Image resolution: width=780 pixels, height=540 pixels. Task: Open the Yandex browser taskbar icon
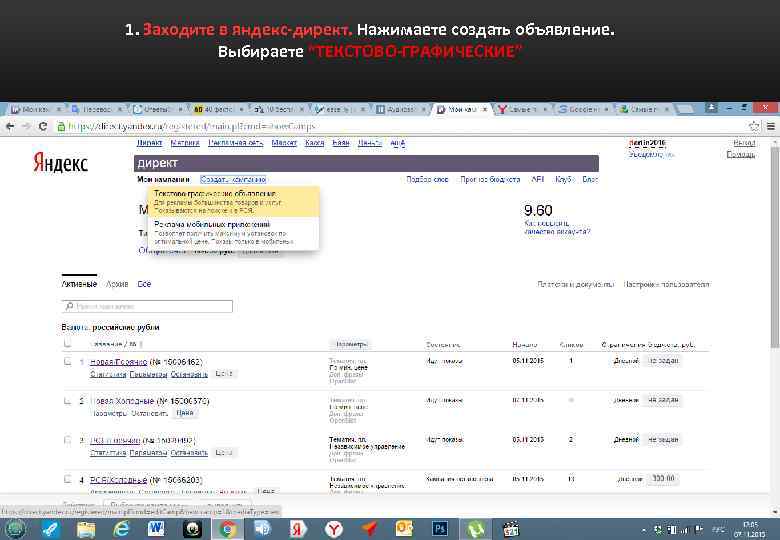[x=333, y=529]
